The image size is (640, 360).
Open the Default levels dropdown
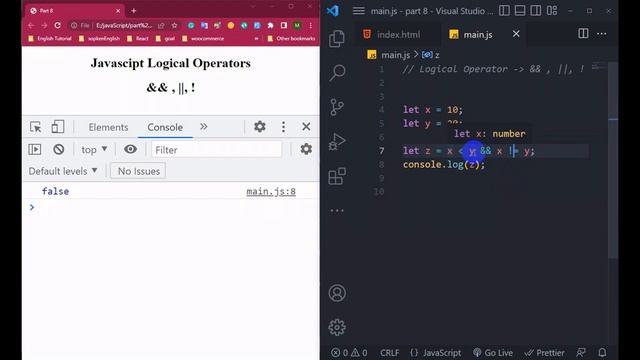[x=63, y=171]
